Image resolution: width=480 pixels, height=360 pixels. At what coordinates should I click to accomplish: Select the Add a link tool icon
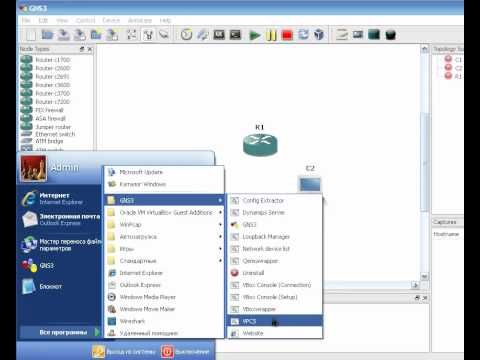click(164, 35)
